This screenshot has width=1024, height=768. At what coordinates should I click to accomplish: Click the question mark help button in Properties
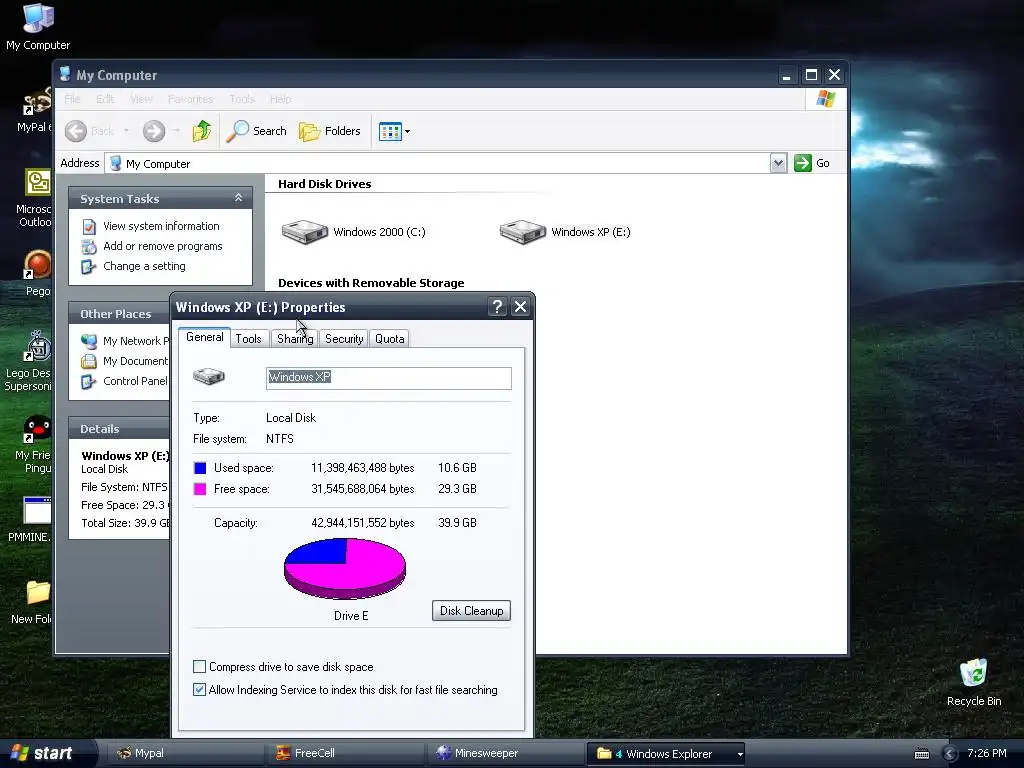tap(498, 307)
